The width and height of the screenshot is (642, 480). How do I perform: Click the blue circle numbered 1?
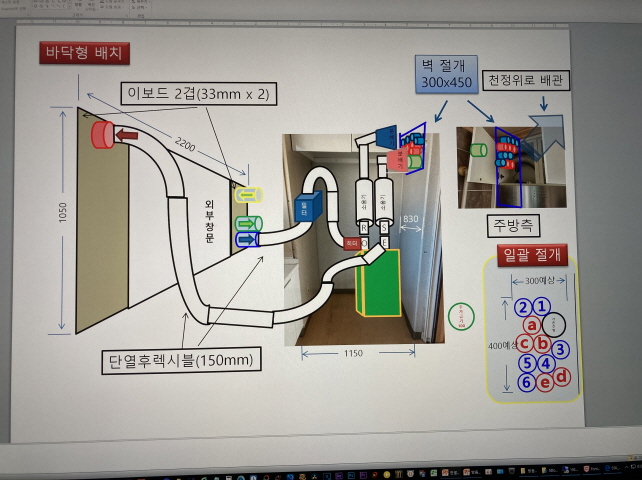pyautogui.click(x=542, y=307)
